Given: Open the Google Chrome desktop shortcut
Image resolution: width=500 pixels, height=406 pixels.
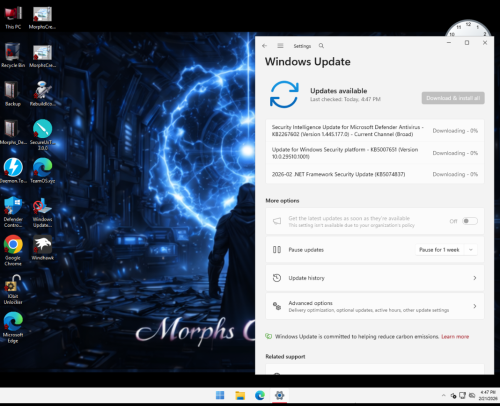Looking at the screenshot, I should pos(13,250).
